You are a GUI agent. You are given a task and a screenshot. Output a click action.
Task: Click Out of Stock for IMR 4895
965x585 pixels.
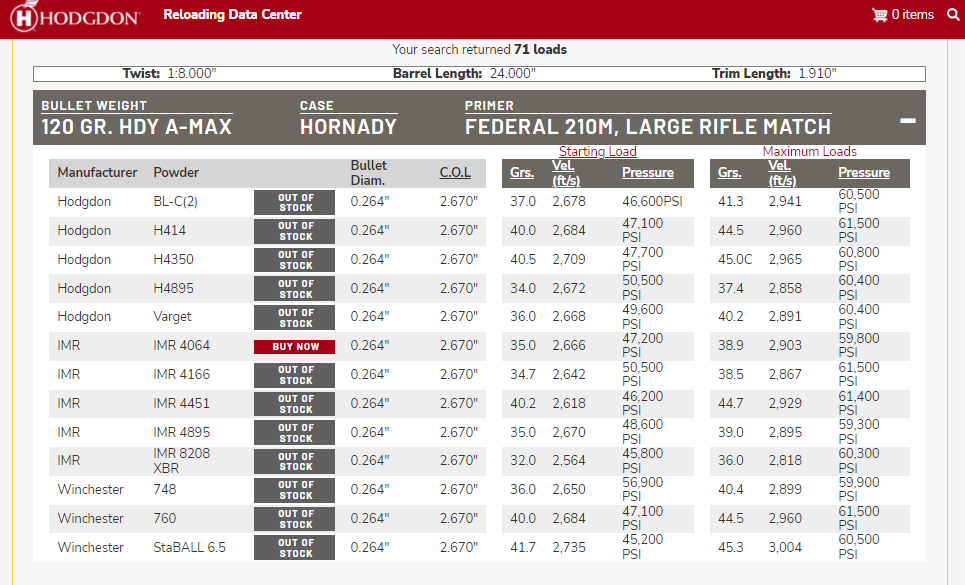click(295, 432)
